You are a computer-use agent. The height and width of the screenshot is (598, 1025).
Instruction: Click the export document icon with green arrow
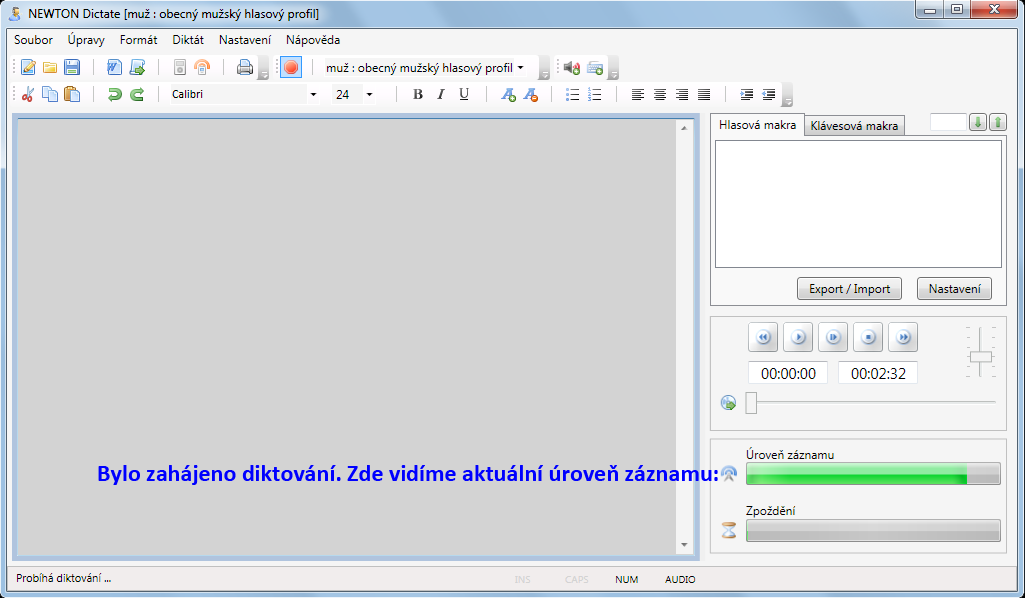(137, 67)
